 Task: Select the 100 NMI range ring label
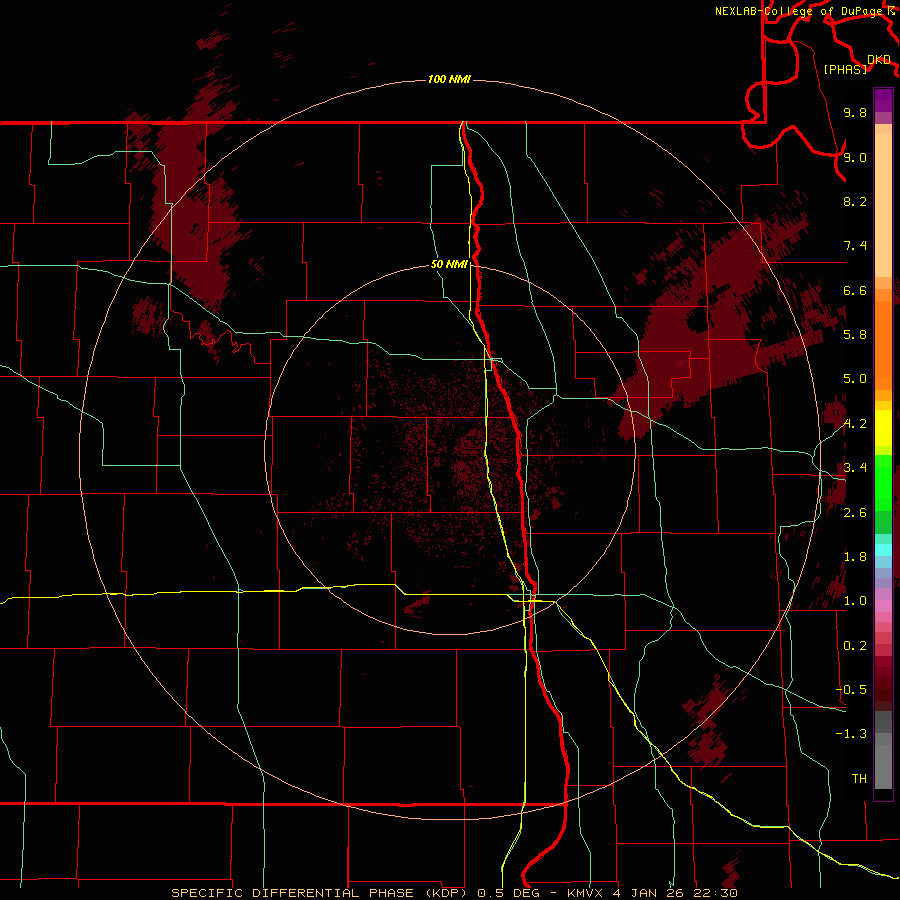(x=449, y=79)
